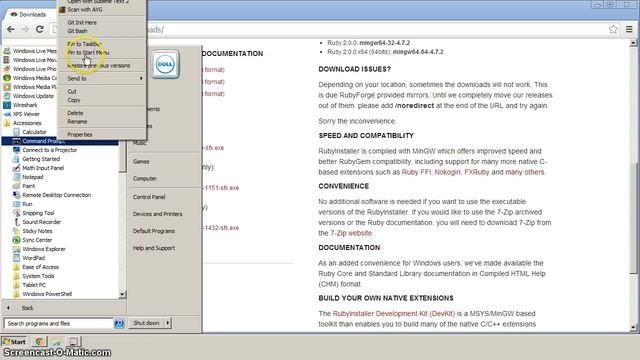Screen dimensions: 640x360
Task: Open Help and Support link
Action: coord(153,248)
